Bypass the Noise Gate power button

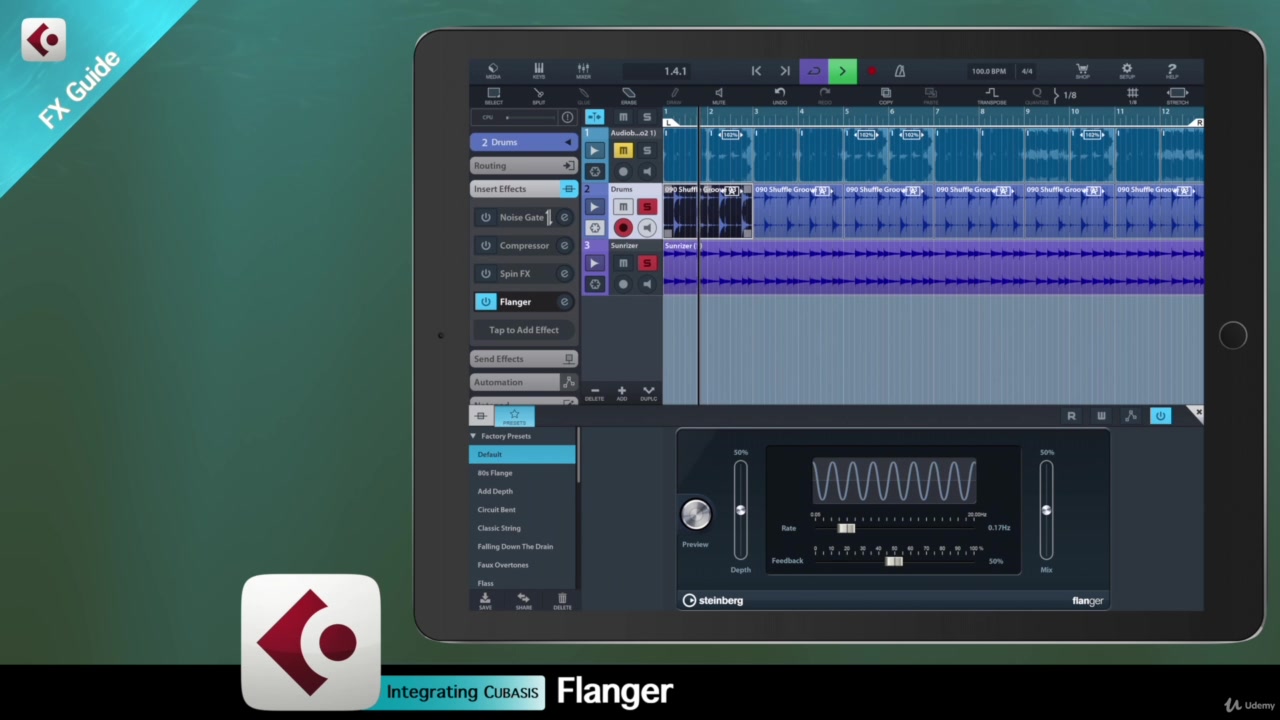486,217
